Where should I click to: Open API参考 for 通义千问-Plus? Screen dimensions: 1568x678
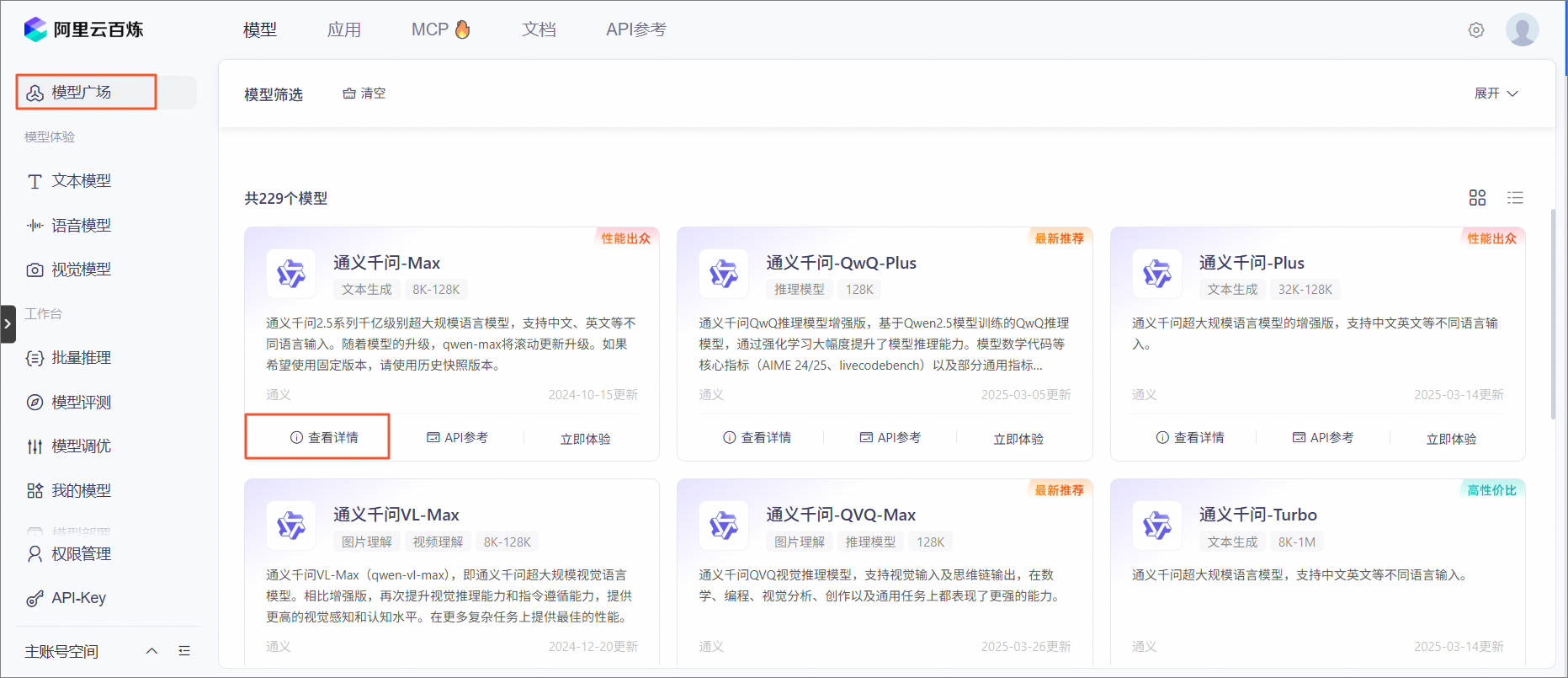(x=1323, y=438)
